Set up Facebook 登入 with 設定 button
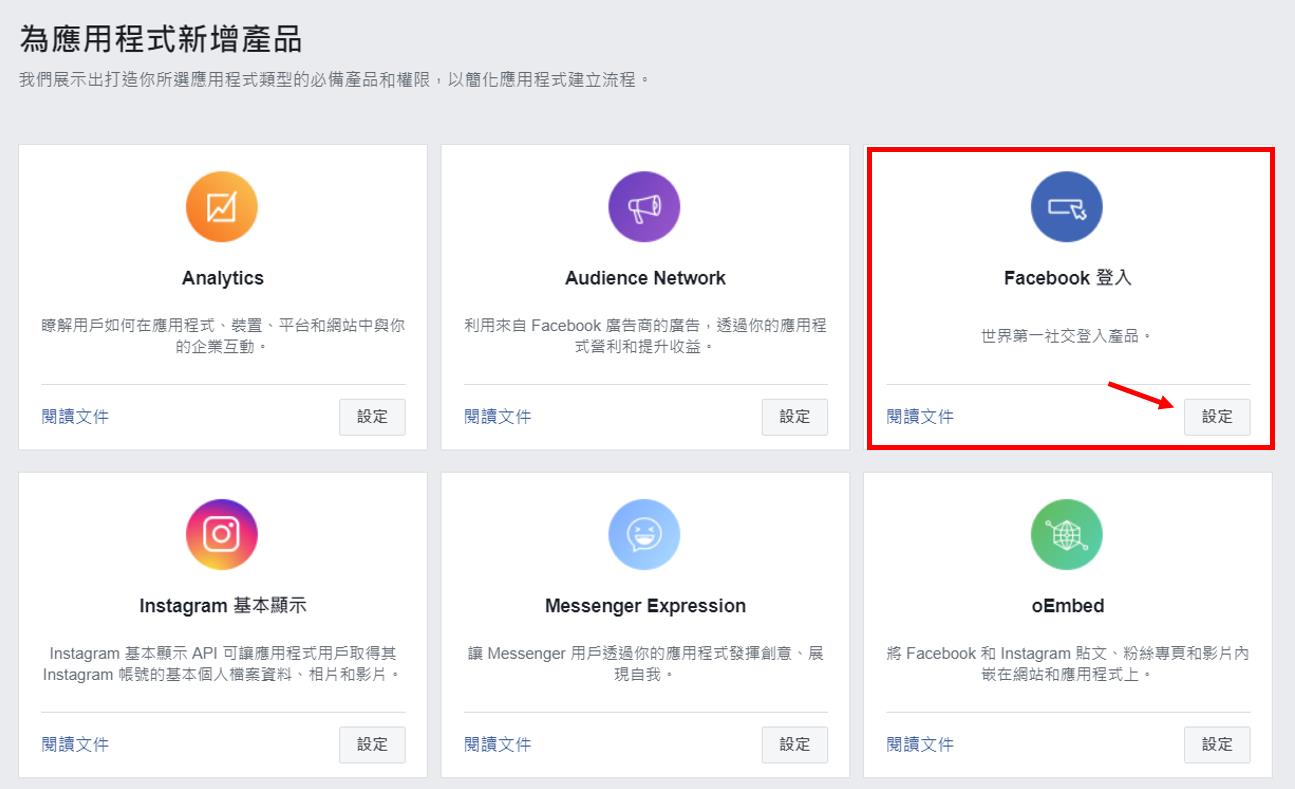This screenshot has width=1295, height=789. 1216,417
